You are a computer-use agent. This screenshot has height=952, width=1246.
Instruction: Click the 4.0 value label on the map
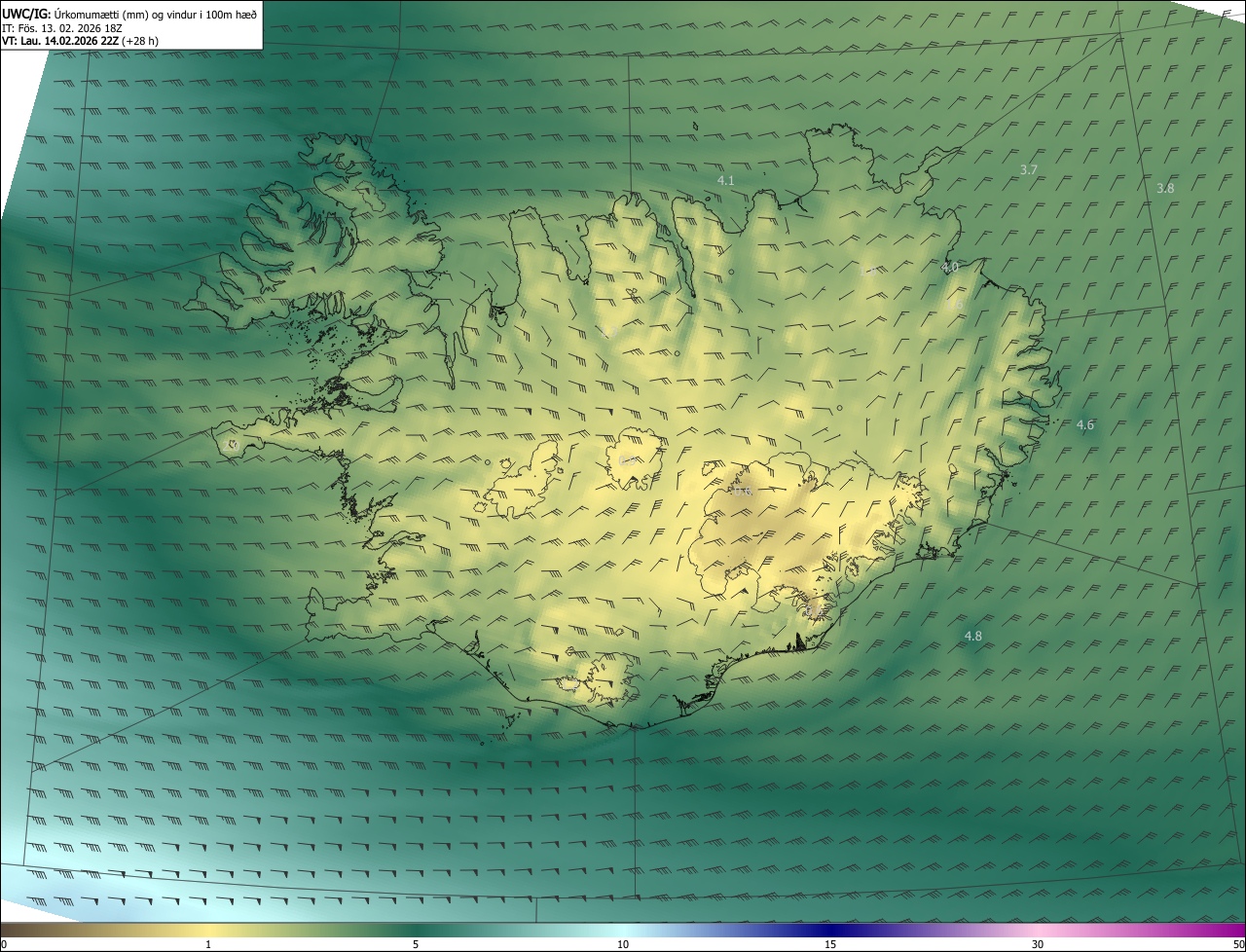950,267
